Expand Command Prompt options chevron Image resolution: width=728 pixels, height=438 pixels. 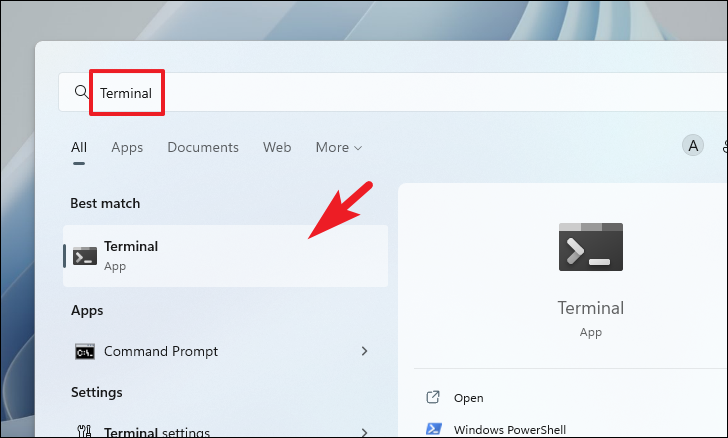pyautogui.click(x=364, y=351)
